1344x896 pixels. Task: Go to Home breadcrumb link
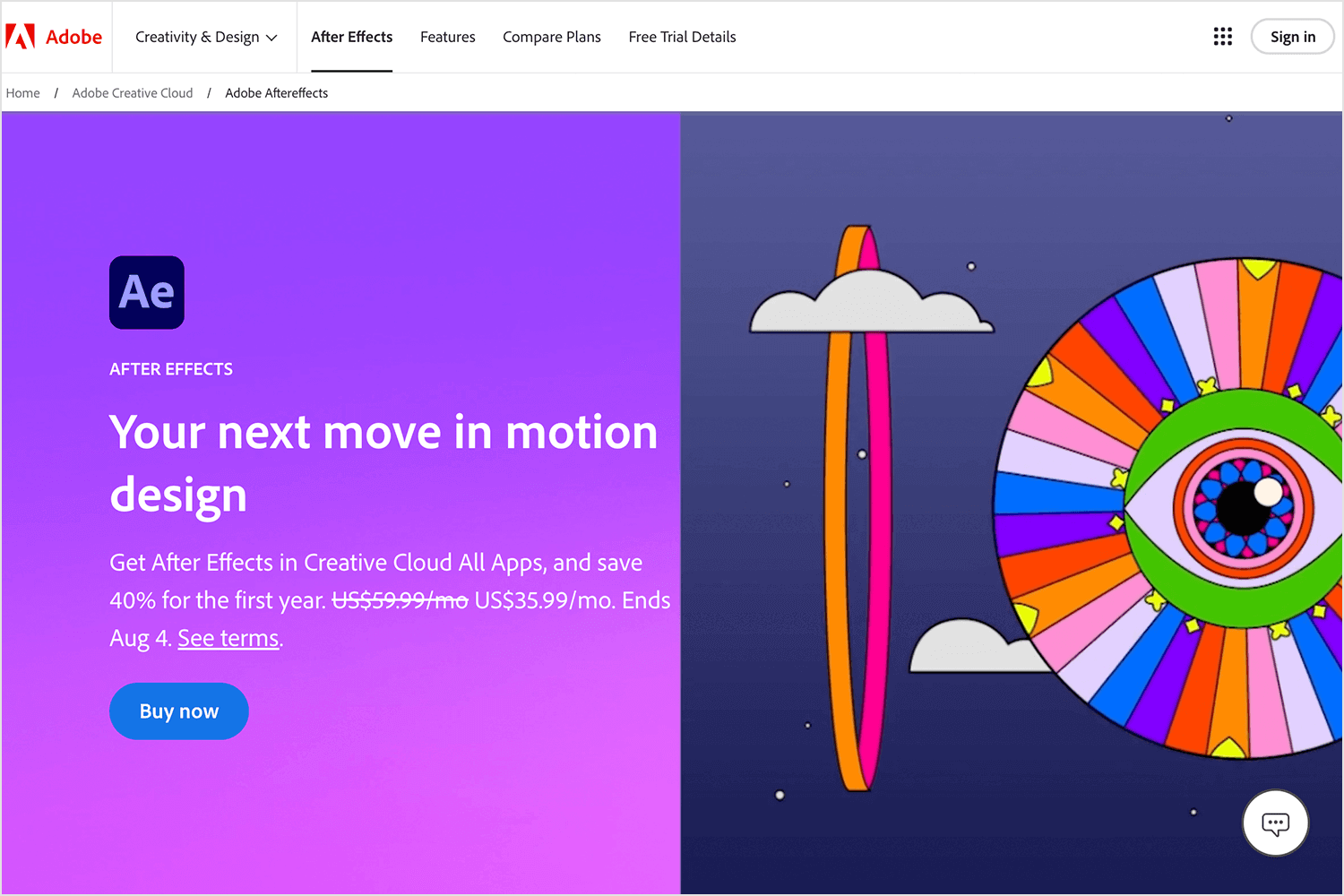[x=23, y=93]
